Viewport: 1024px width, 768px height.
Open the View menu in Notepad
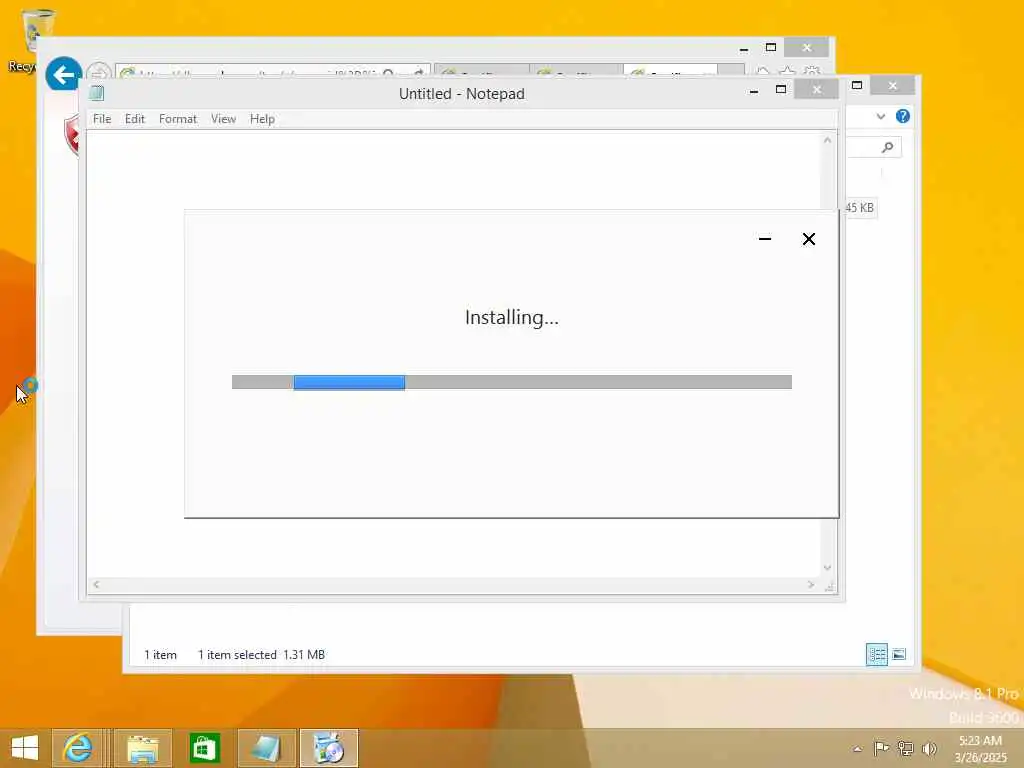(x=223, y=119)
